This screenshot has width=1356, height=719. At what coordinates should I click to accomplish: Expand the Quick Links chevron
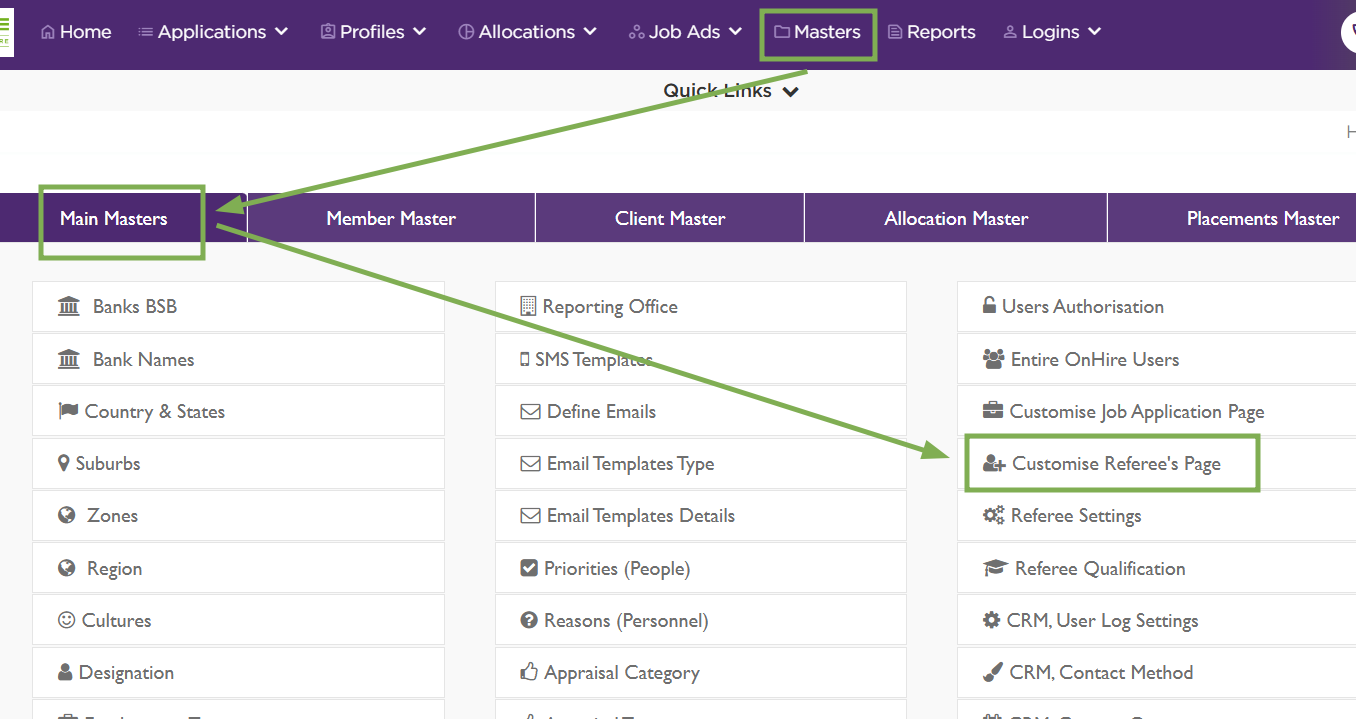790,92
